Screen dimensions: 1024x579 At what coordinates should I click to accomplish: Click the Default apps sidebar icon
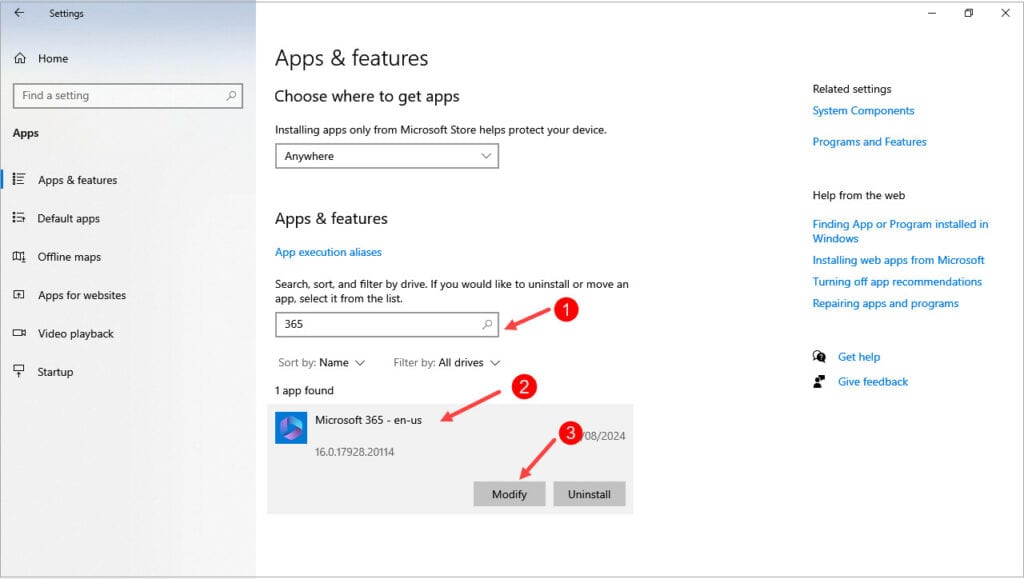(19, 218)
